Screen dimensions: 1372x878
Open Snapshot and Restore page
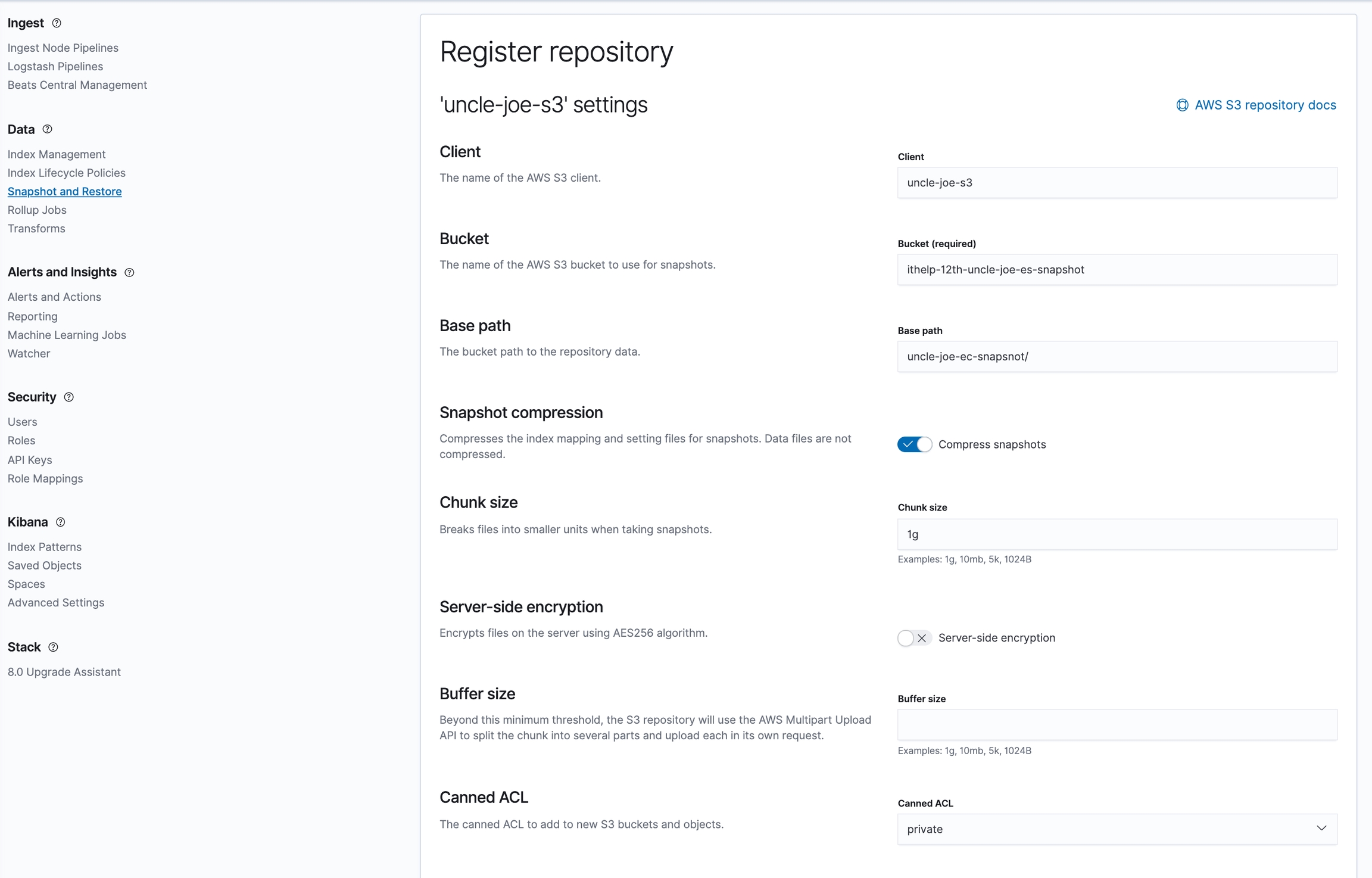point(64,191)
